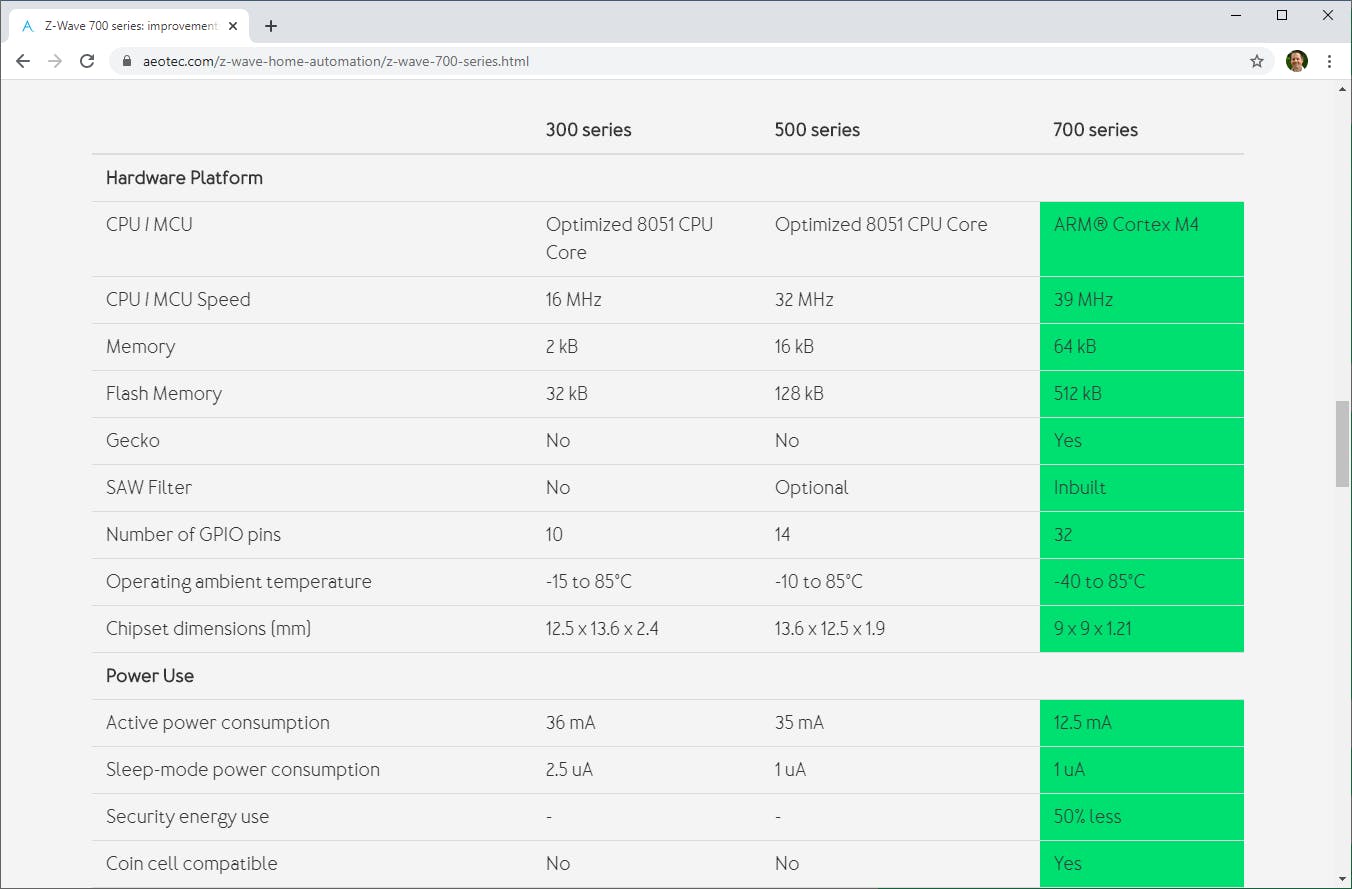Click the Hardware Platform section heading

(184, 177)
